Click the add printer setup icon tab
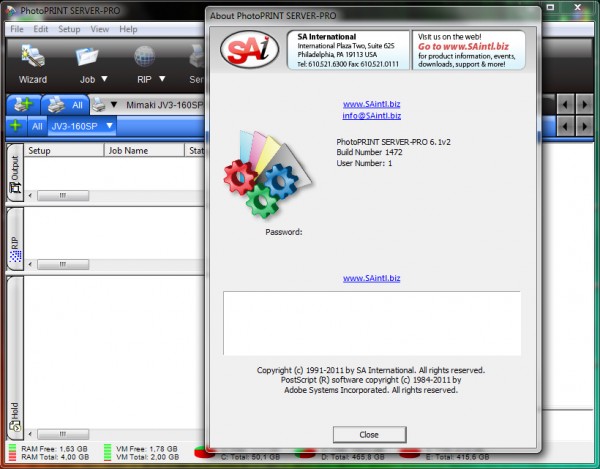 (23, 104)
